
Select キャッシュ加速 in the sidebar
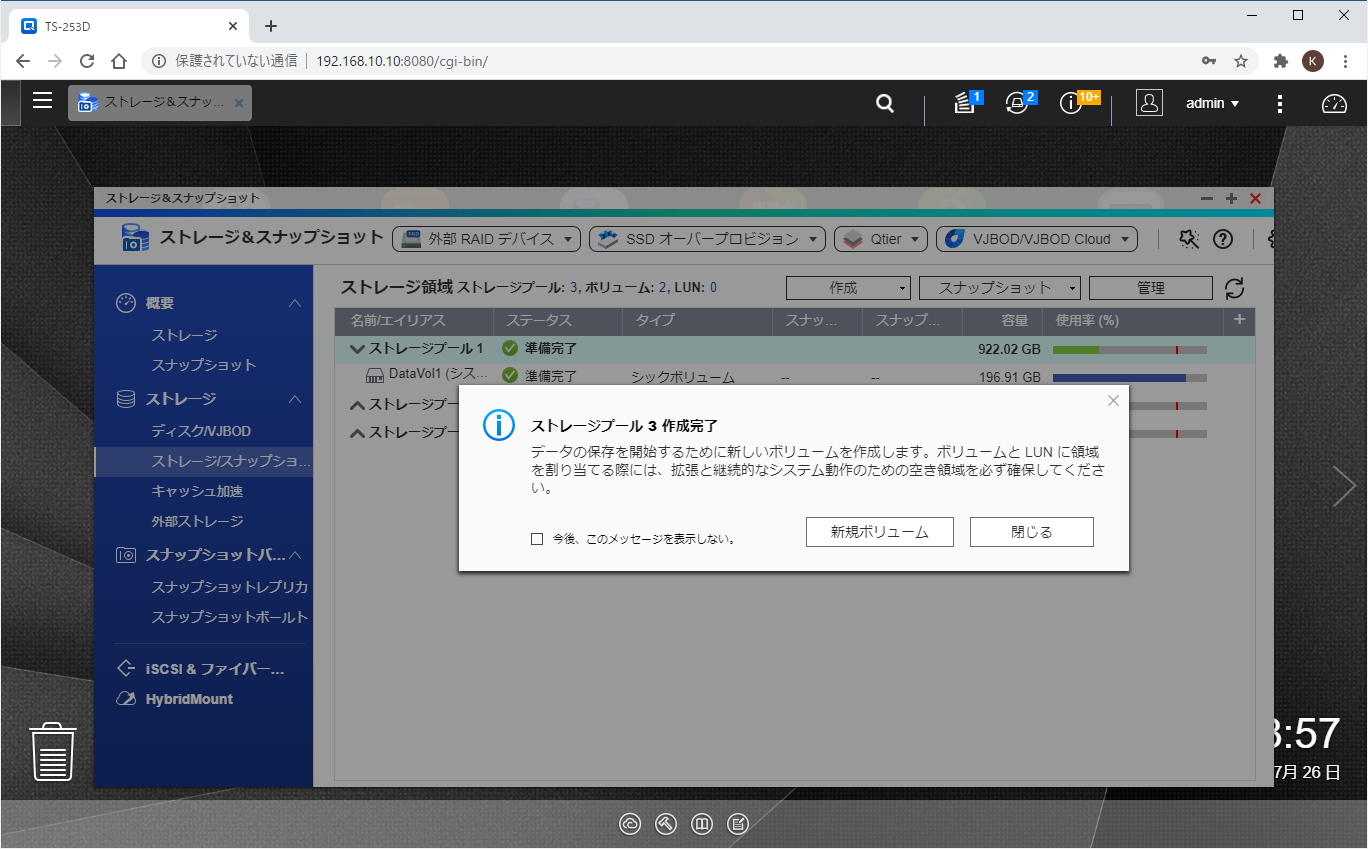coord(197,491)
